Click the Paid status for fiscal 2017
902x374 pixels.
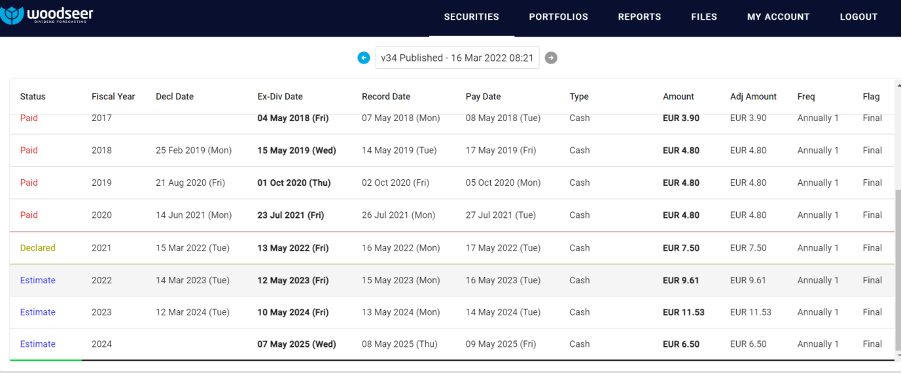click(x=29, y=118)
